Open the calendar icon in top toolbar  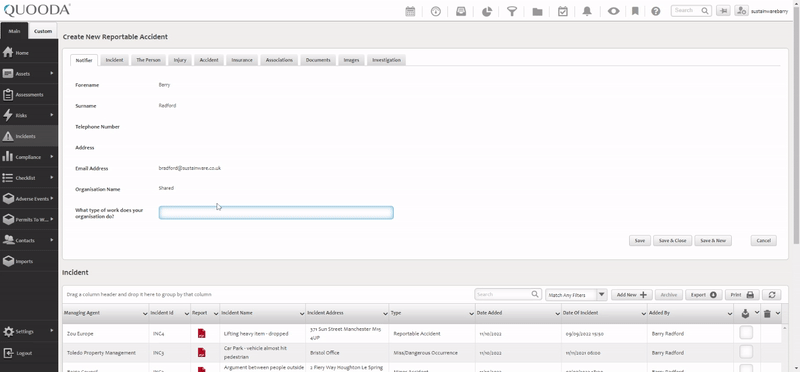(x=410, y=11)
